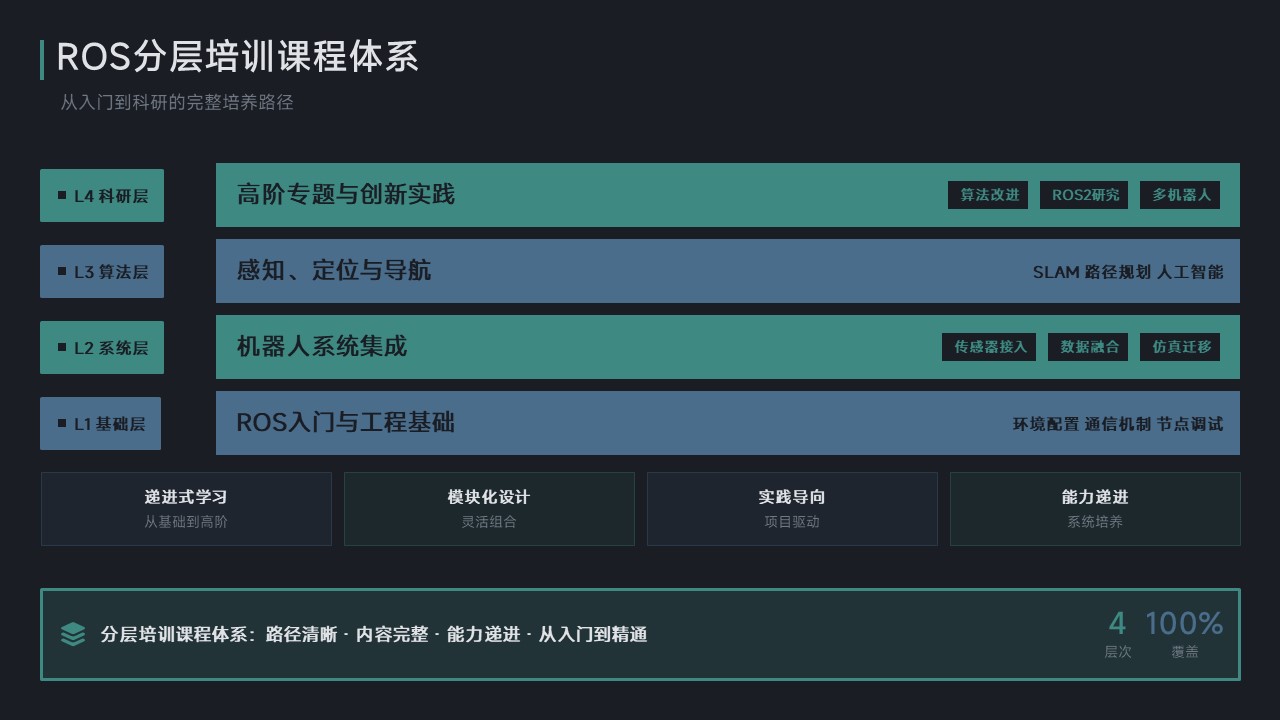
Task: Select the 传感器接入 tag
Action: [x=989, y=347]
